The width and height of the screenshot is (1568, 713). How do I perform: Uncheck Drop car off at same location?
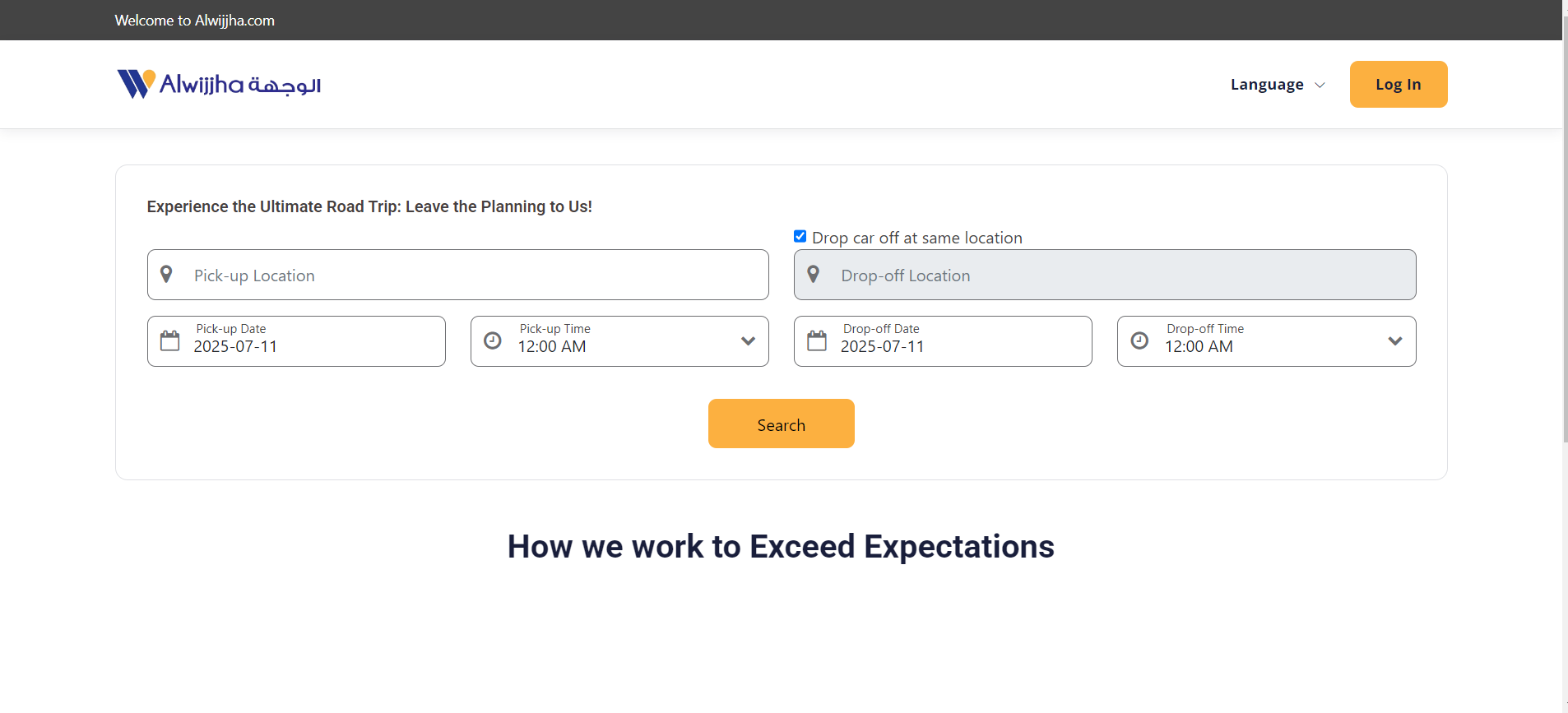click(800, 236)
